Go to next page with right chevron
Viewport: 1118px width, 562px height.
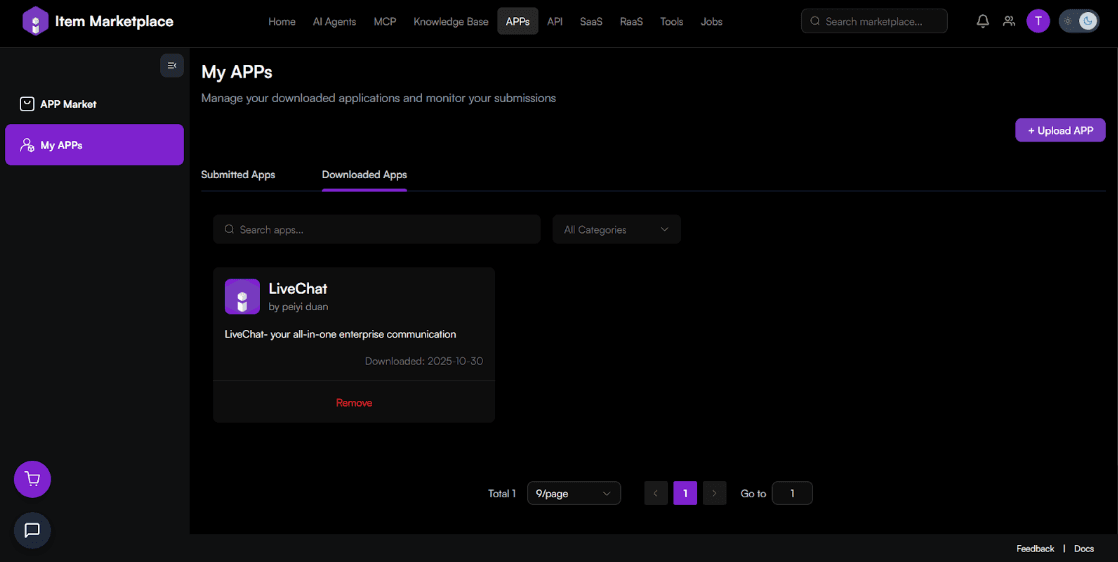tap(714, 493)
